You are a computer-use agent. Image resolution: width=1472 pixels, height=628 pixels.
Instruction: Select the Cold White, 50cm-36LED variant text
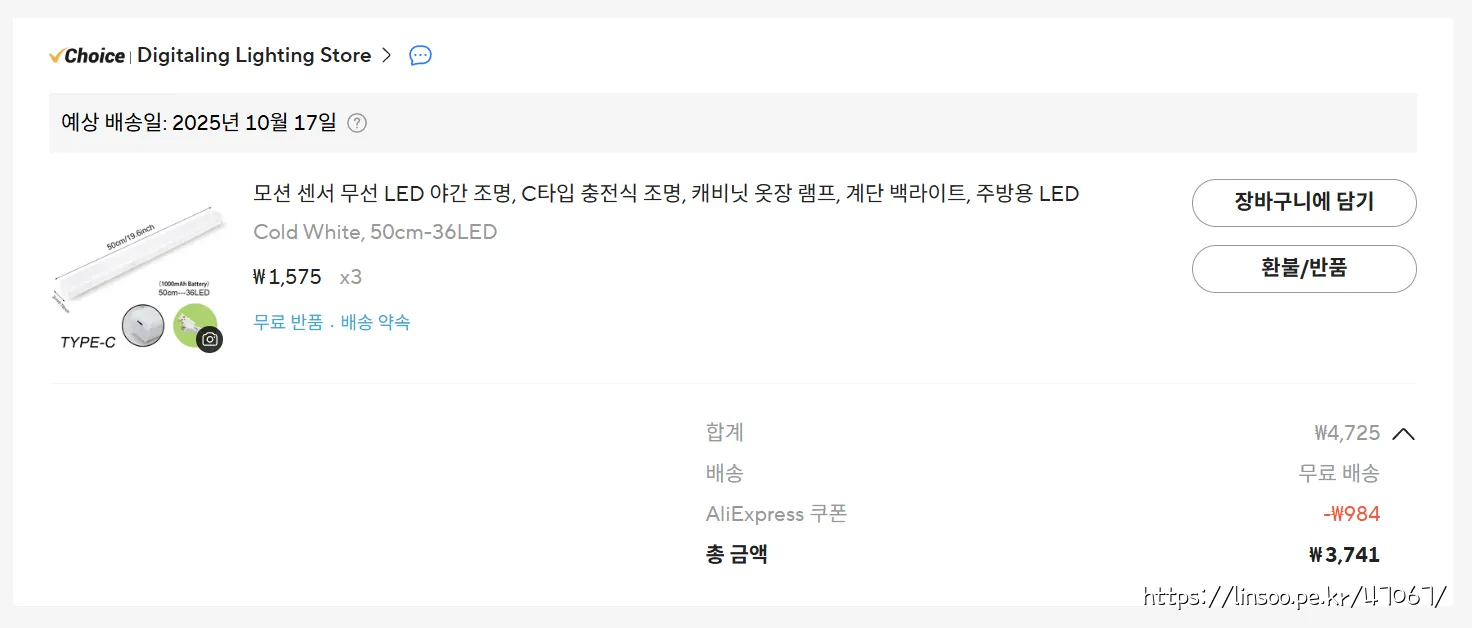pyautogui.click(x=375, y=233)
